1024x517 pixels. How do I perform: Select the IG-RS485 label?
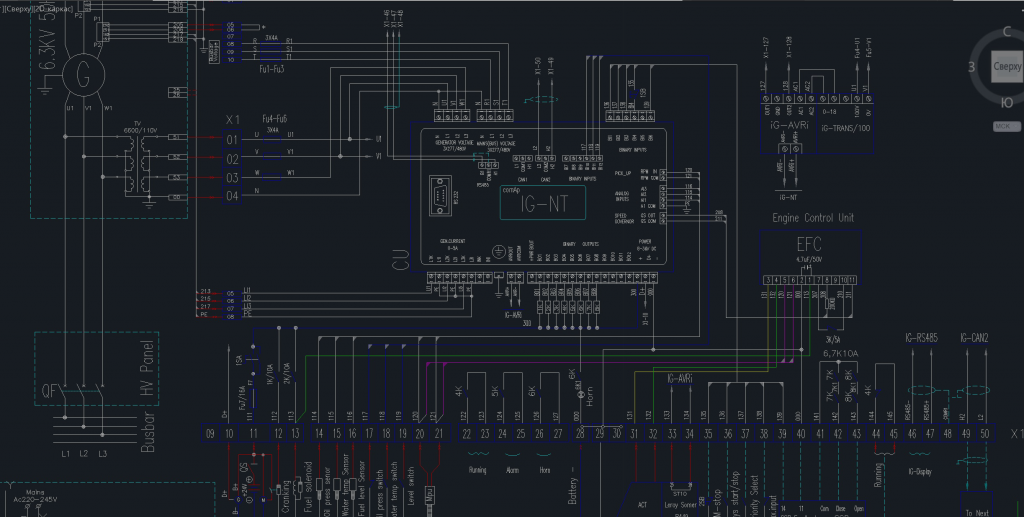tap(921, 338)
